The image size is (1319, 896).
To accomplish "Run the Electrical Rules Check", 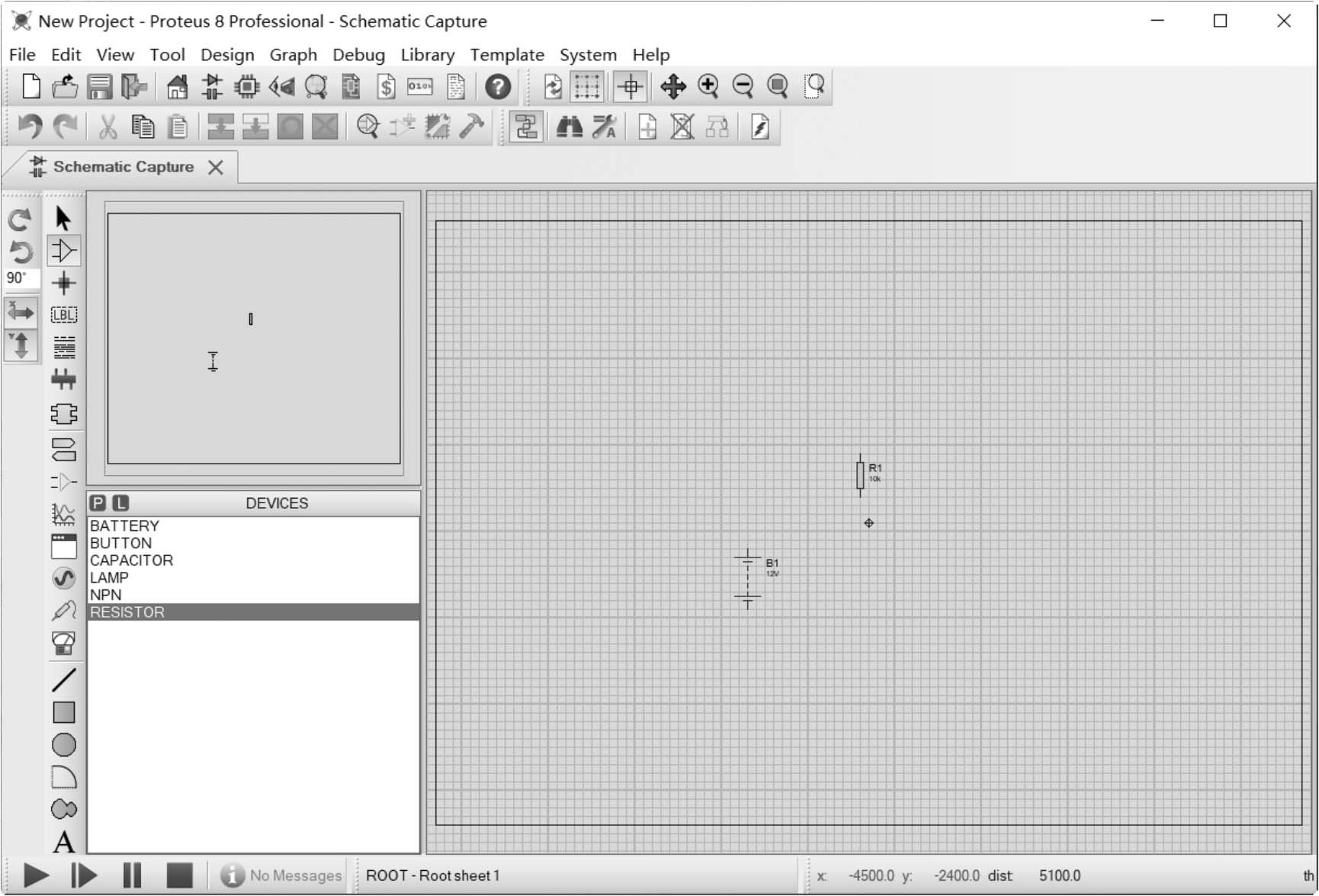I will click(x=760, y=127).
